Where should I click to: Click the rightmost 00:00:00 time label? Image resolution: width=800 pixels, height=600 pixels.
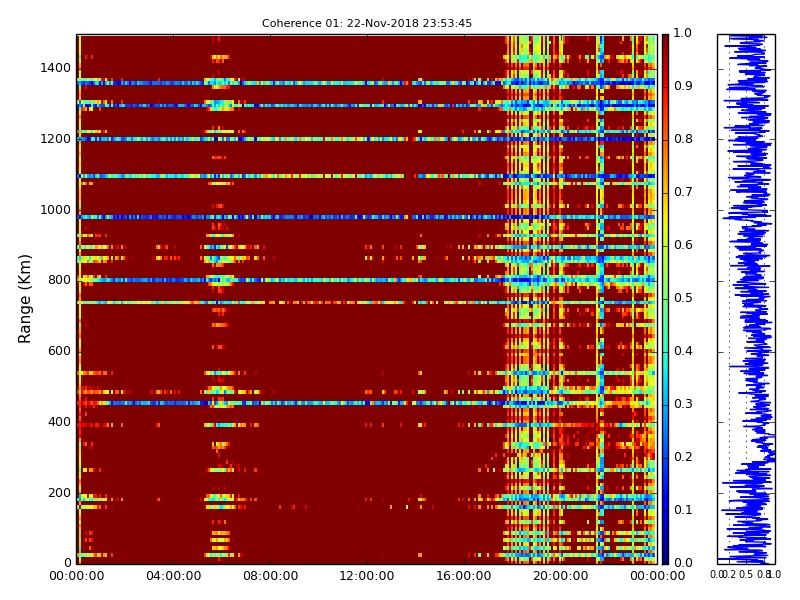pos(657,576)
